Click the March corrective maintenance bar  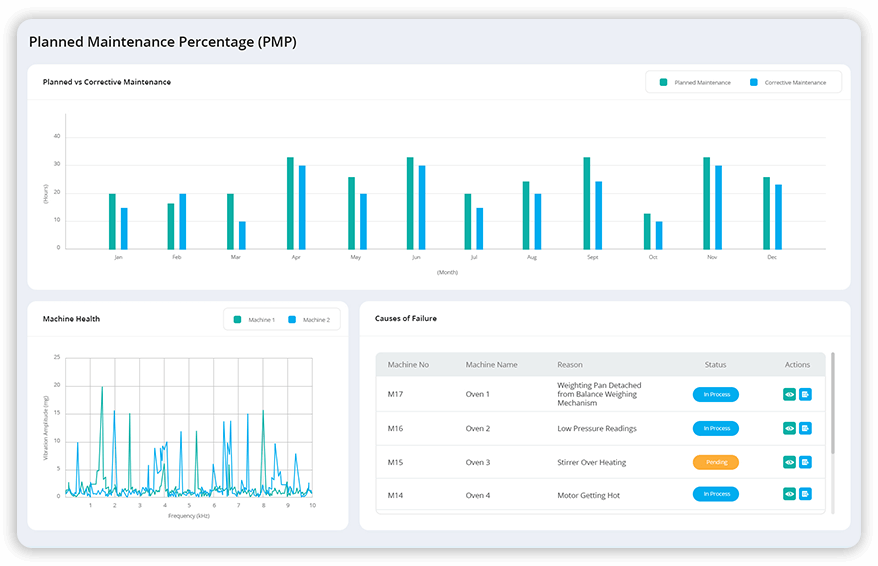(x=243, y=235)
